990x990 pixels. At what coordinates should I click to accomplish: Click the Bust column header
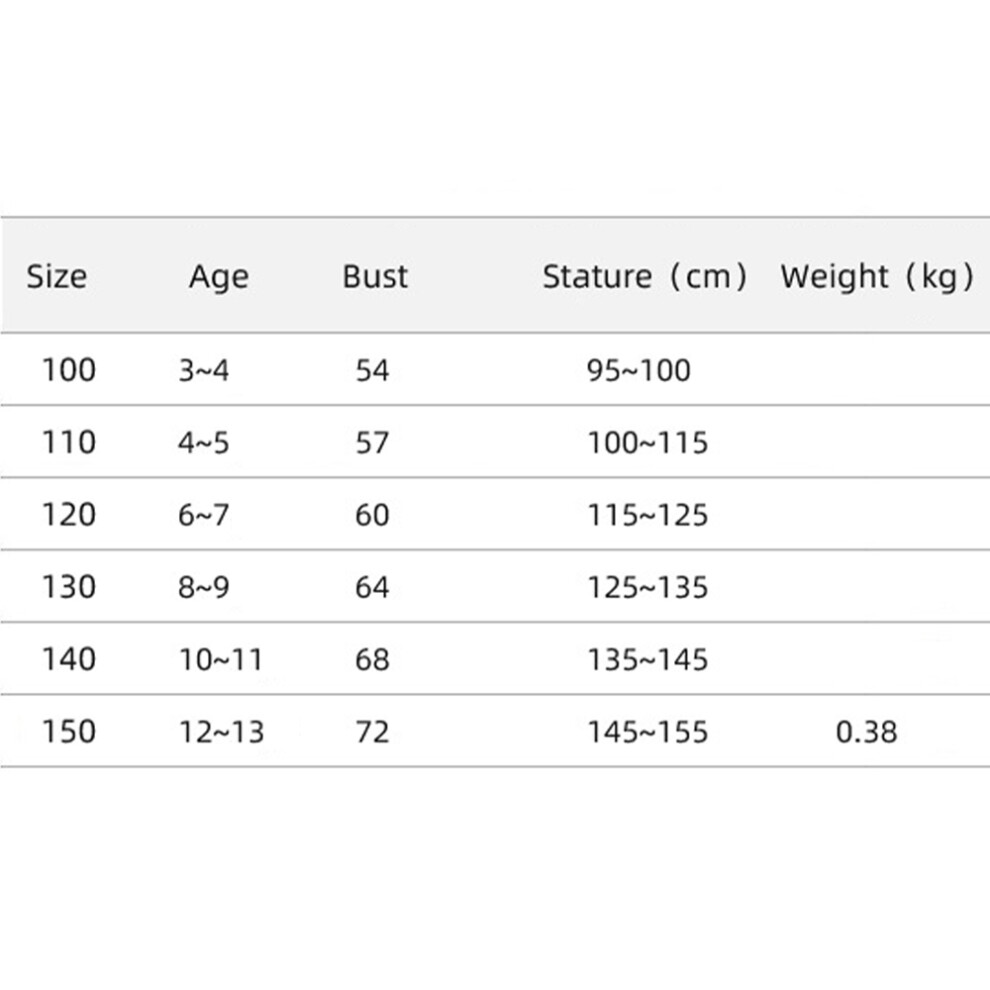(375, 276)
